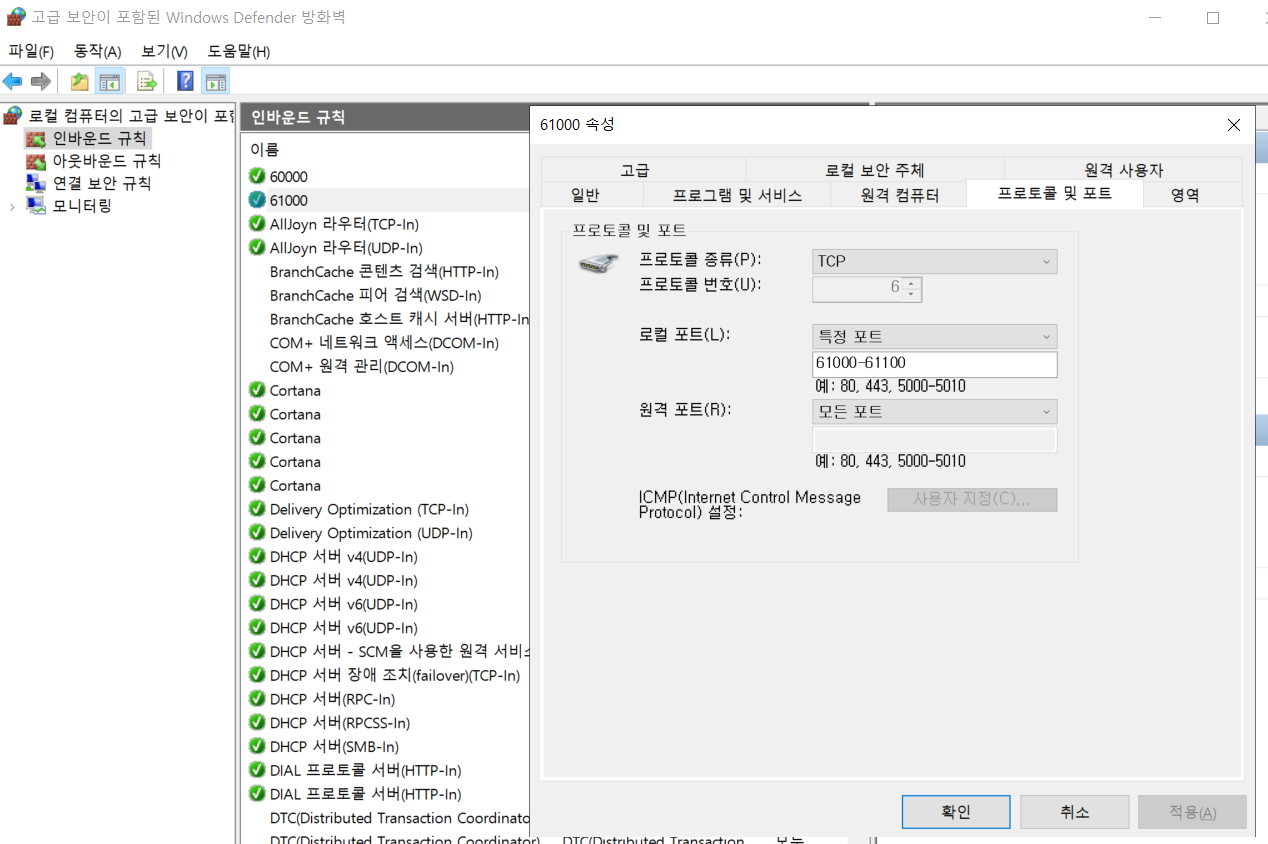Toggle the Show/Hide Console Tree icon
1268x844 pixels.
pyautogui.click(x=109, y=82)
